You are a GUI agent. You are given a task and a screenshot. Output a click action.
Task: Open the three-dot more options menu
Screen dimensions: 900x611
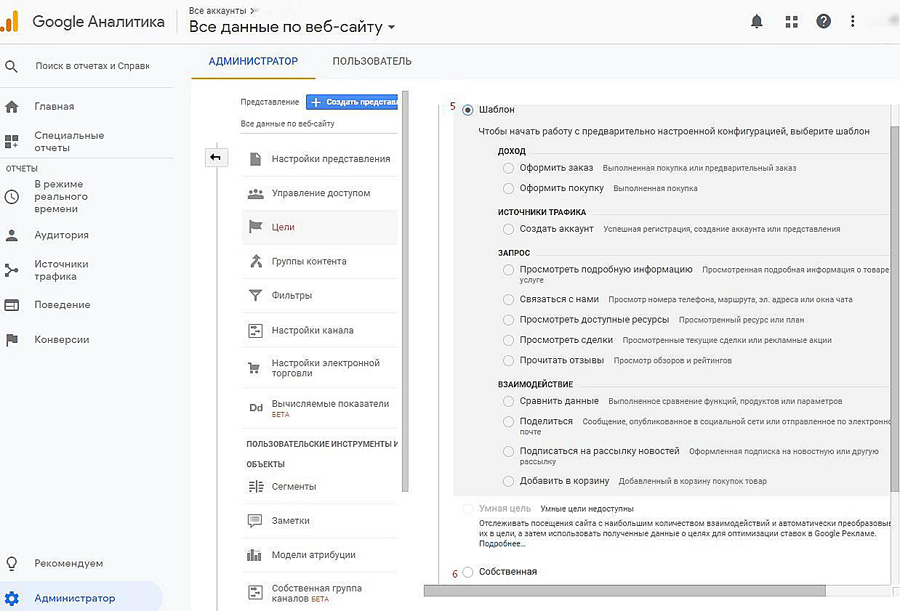852,21
